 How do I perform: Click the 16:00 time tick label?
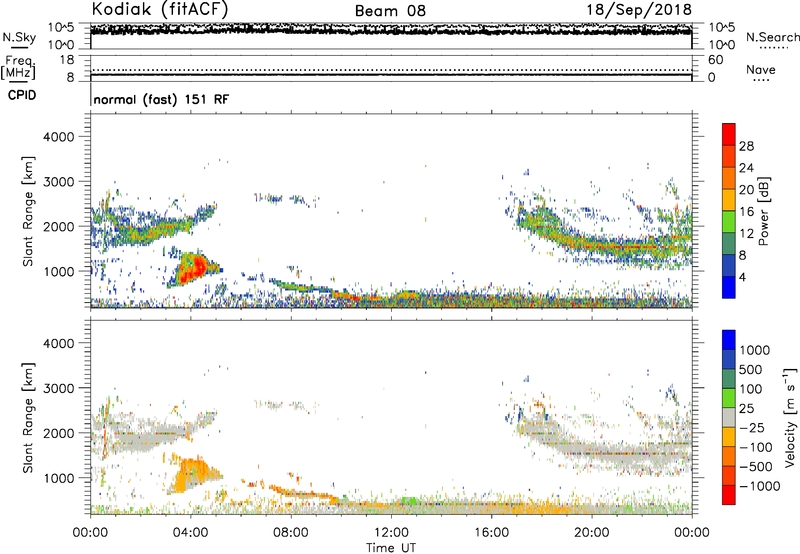tap(491, 533)
